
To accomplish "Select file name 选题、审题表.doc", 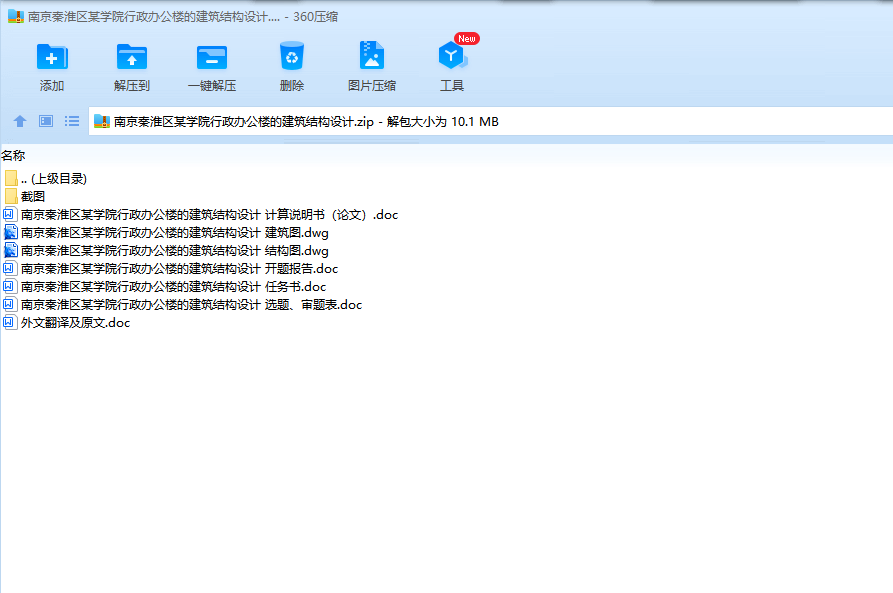I will tap(191, 305).
